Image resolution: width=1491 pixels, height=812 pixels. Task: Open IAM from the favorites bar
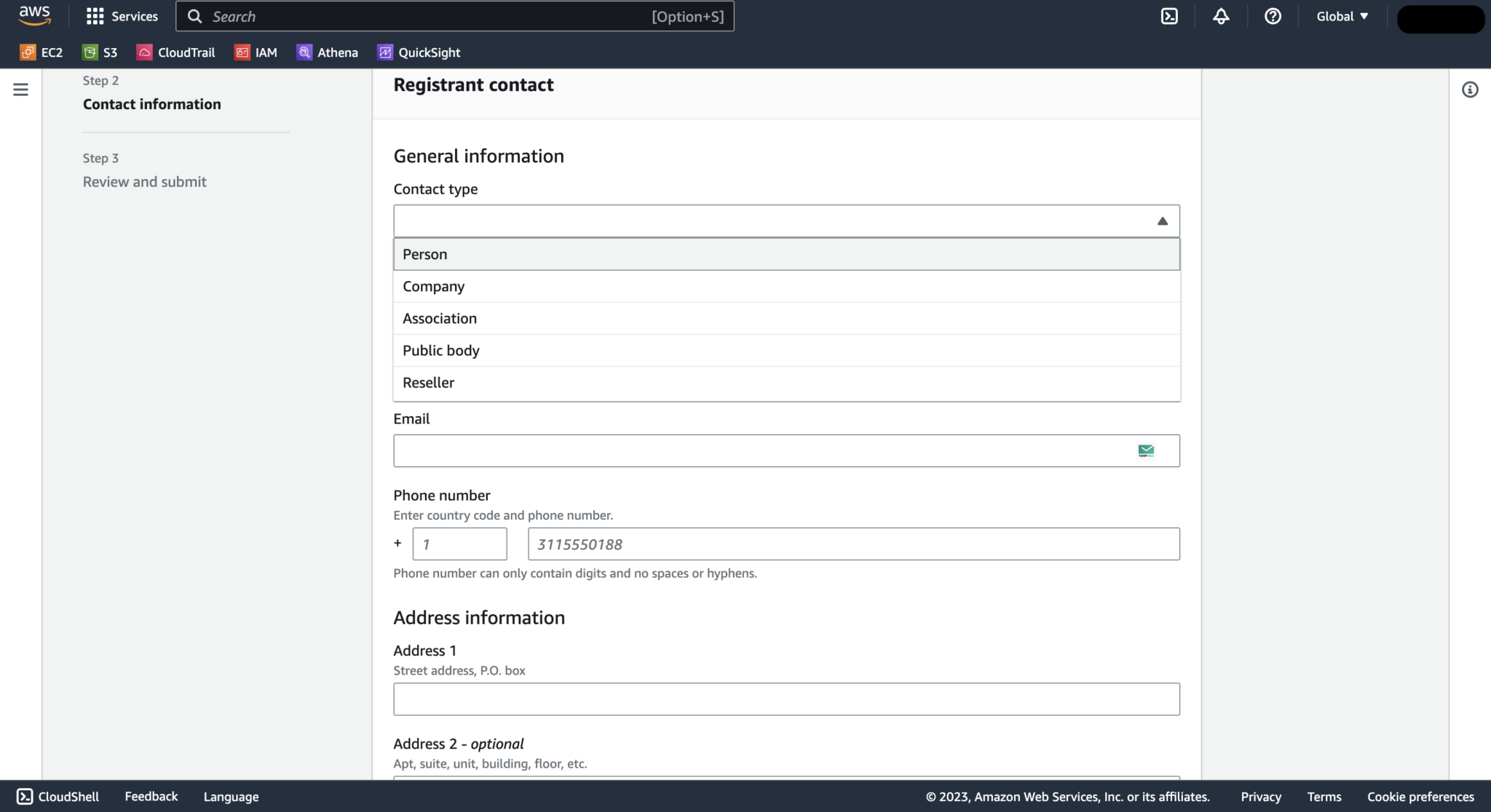coord(256,52)
